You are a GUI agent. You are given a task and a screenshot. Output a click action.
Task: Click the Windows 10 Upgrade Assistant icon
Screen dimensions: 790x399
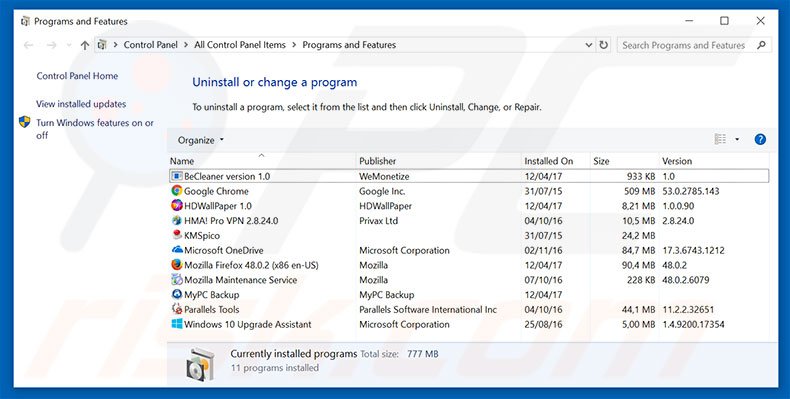pyautogui.click(x=177, y=324)
